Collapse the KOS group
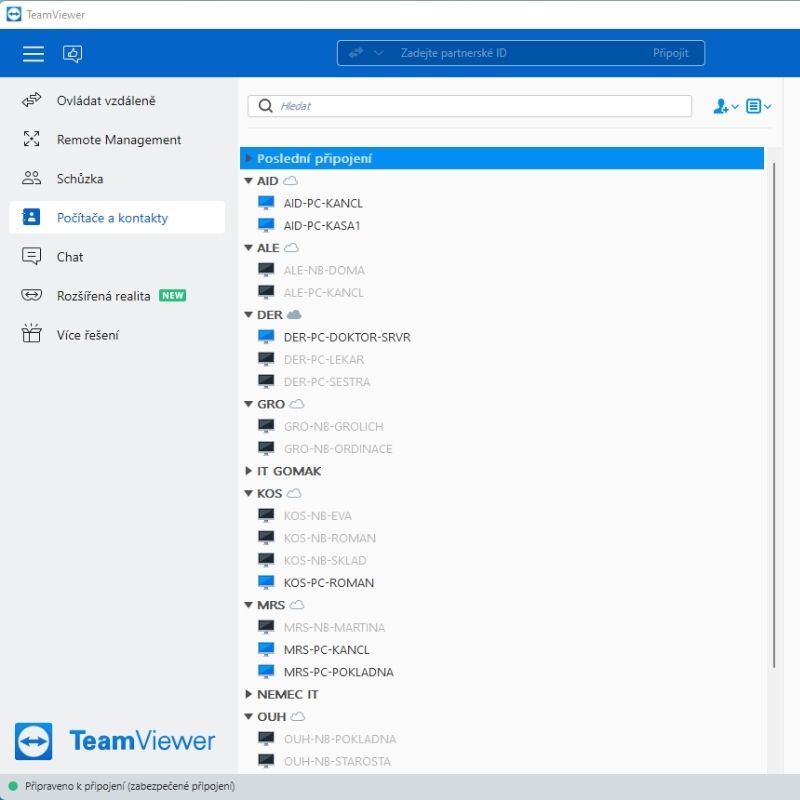This screenshot has height=800, width=800. tap(248, 493)
